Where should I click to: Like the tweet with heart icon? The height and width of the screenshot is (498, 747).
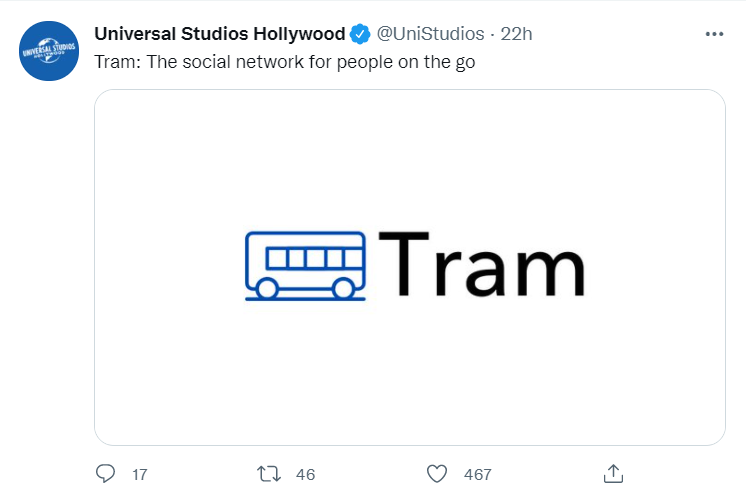(x=436, y=473)
